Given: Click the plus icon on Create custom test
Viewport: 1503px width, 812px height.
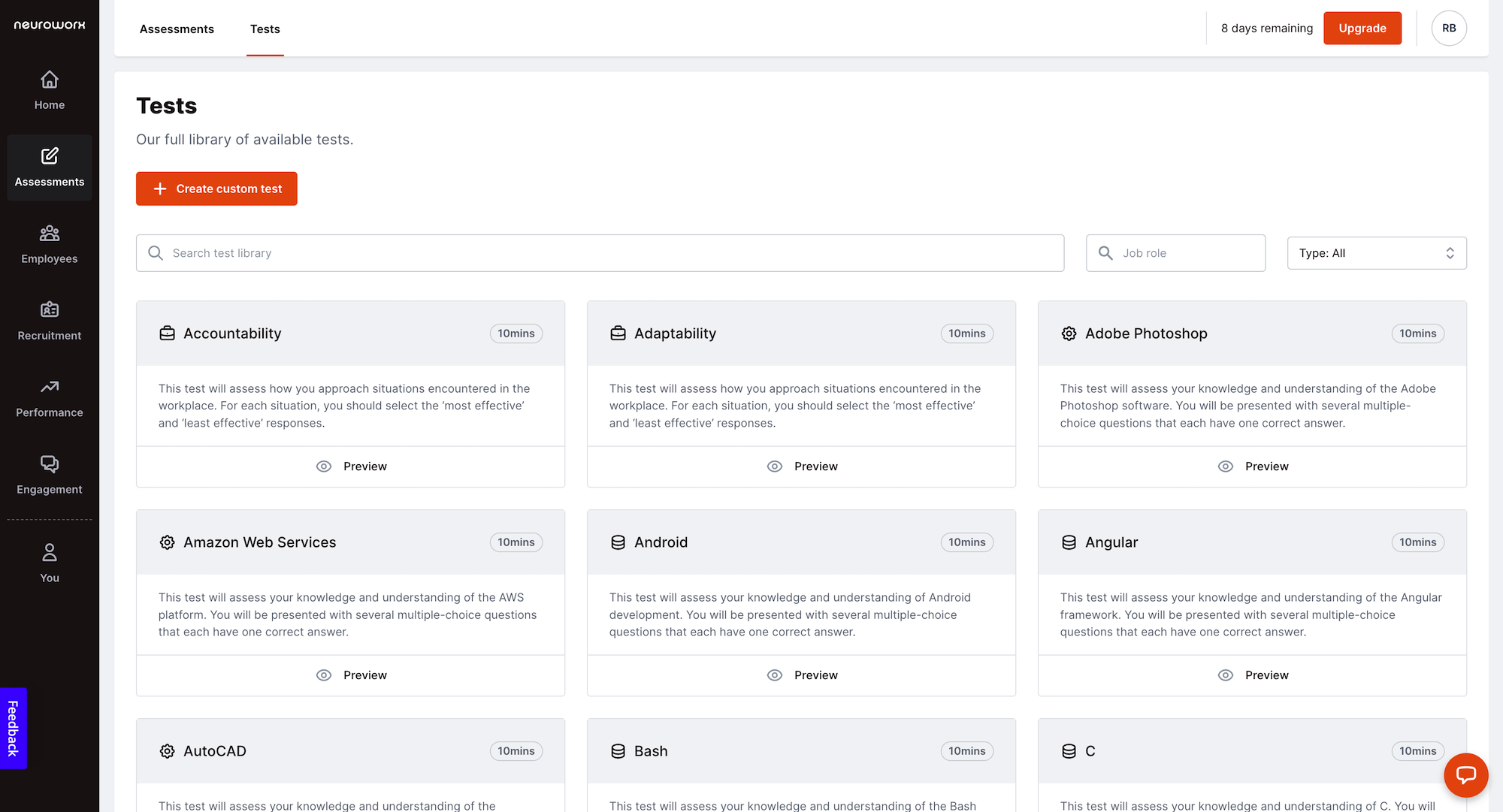Looking at the screenshot, I should click(160, 189).
